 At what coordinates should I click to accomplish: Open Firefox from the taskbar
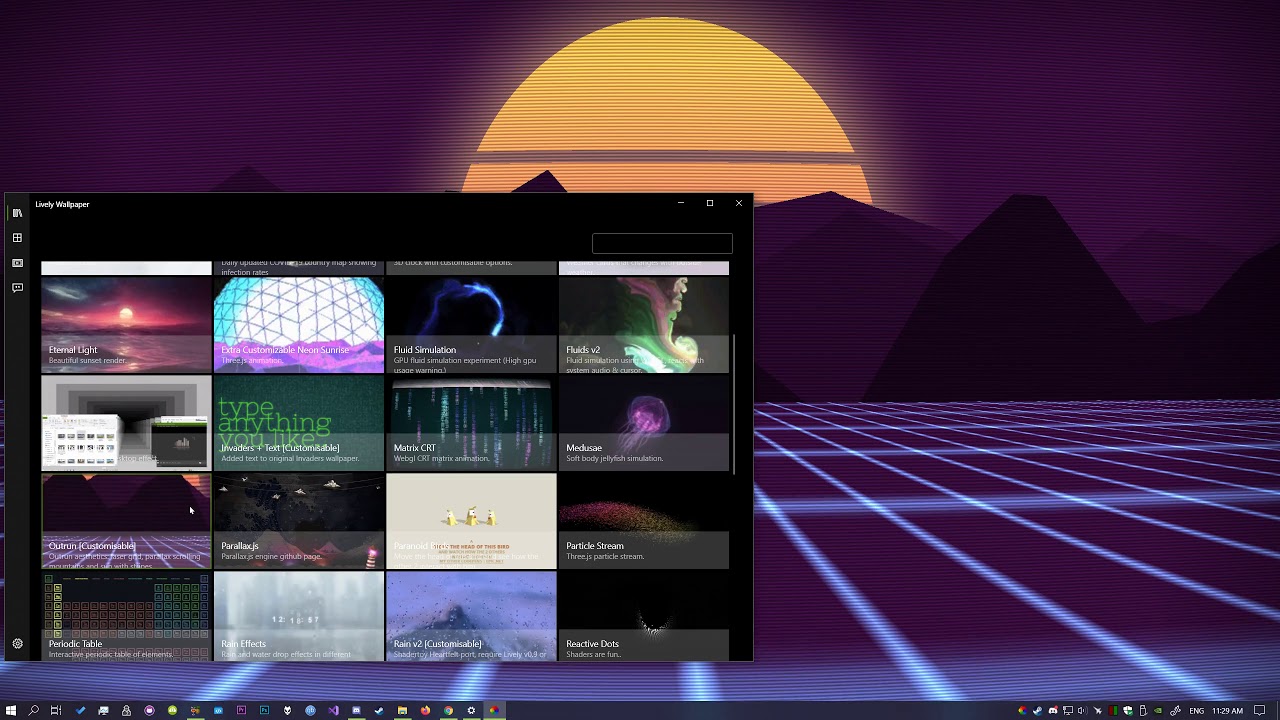(x=425, y=710)
